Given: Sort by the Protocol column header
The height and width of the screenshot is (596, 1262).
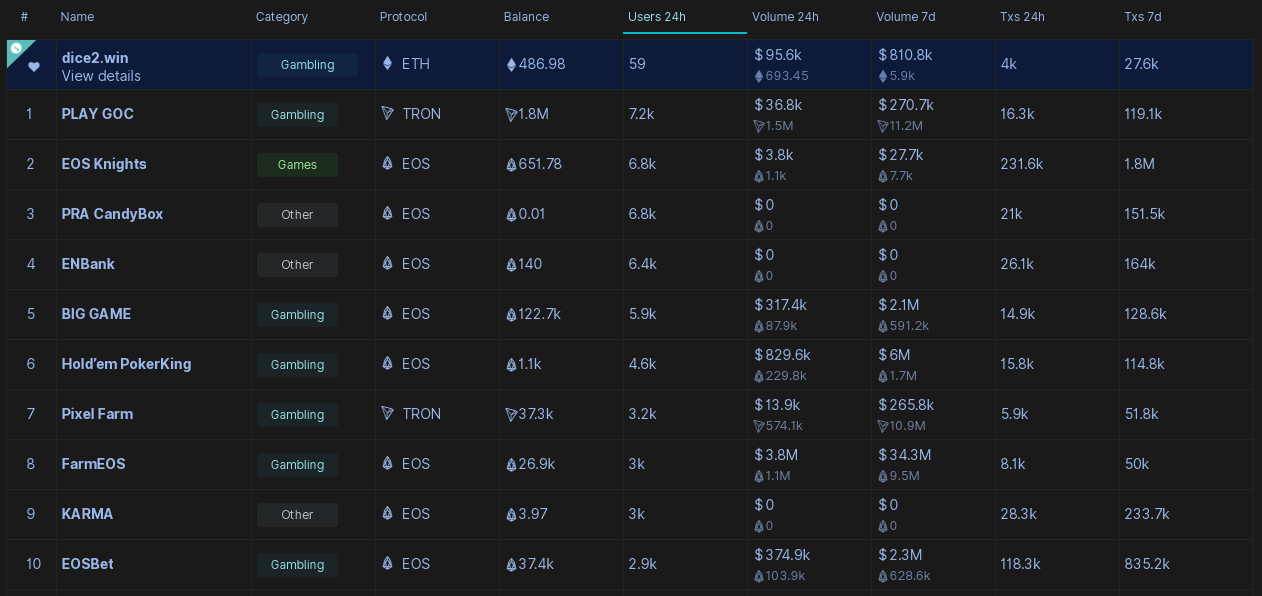Looking at the screenshot, I should coord(403,17).
